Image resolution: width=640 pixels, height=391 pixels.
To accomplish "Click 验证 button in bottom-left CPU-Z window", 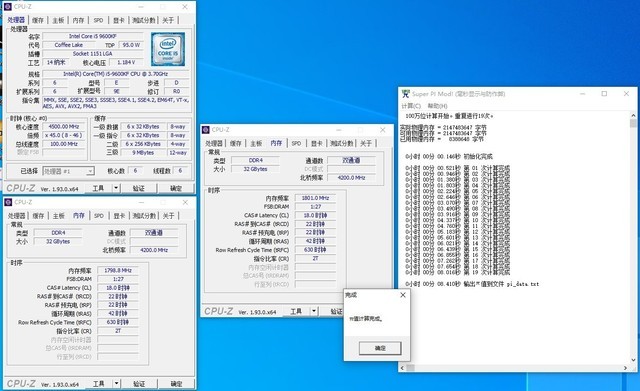I will pos(139,383).
